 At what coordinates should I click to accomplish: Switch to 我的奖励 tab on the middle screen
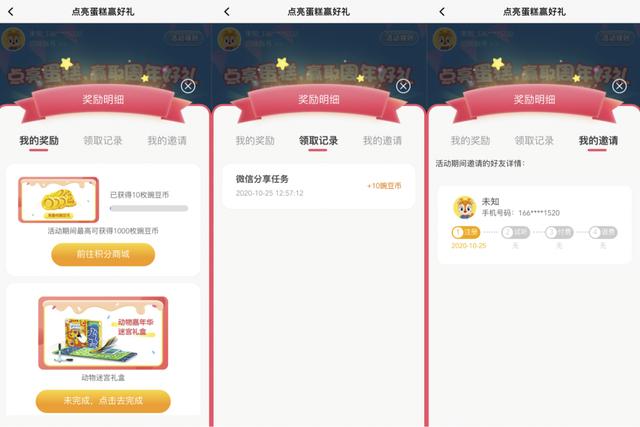coord(255,141)
